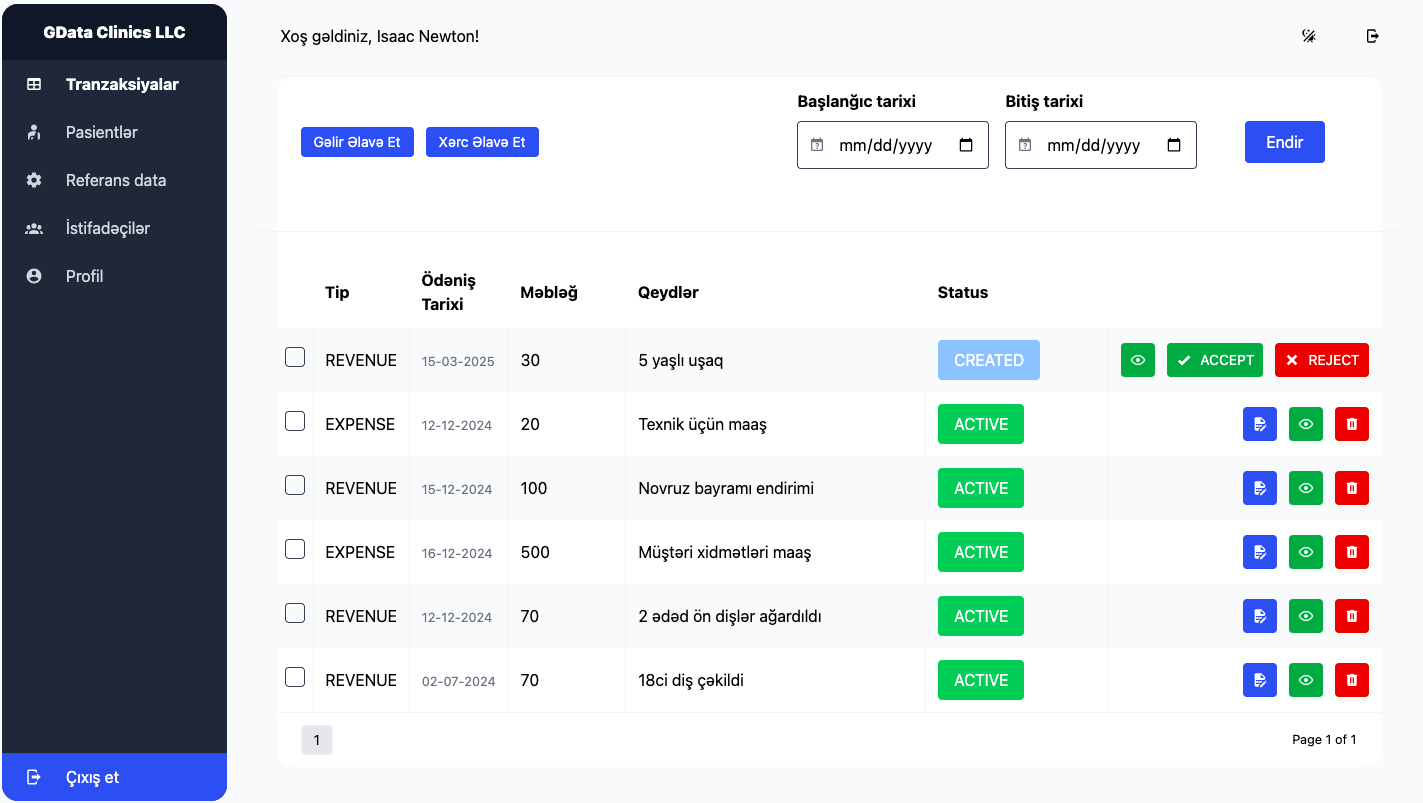Viewport: 1423px width, 803px height.
Task: Click edit icon for Texnik üçün maaş row
Action: tap(1260, 424)
